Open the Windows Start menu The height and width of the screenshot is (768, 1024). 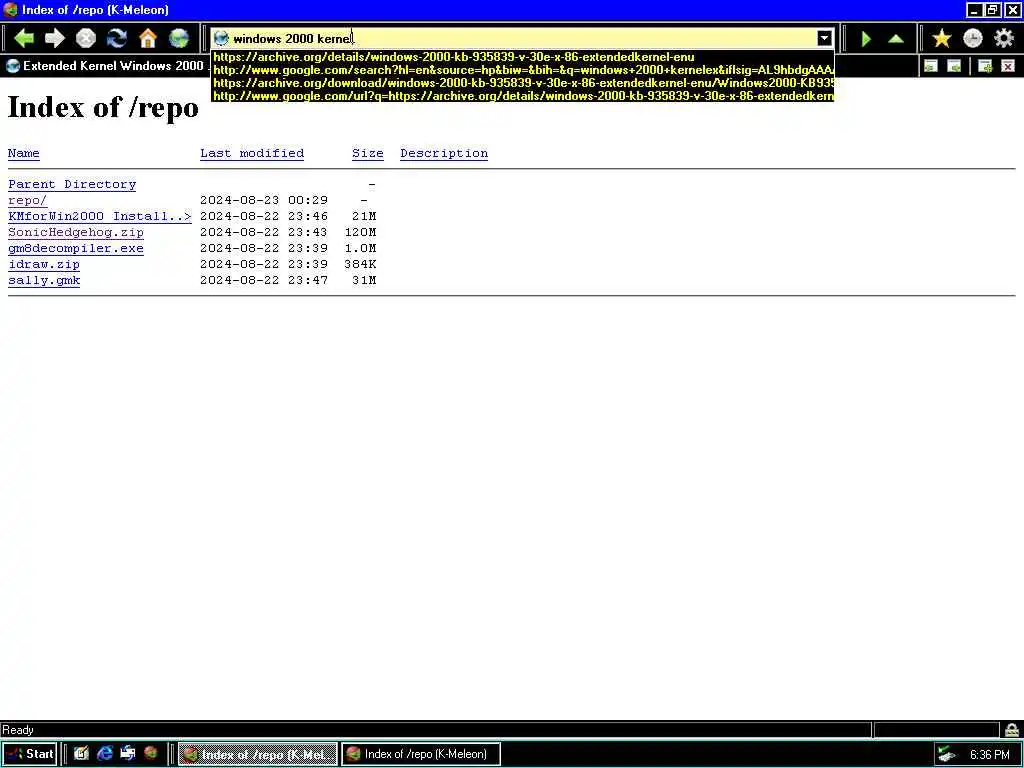[30, 754]
